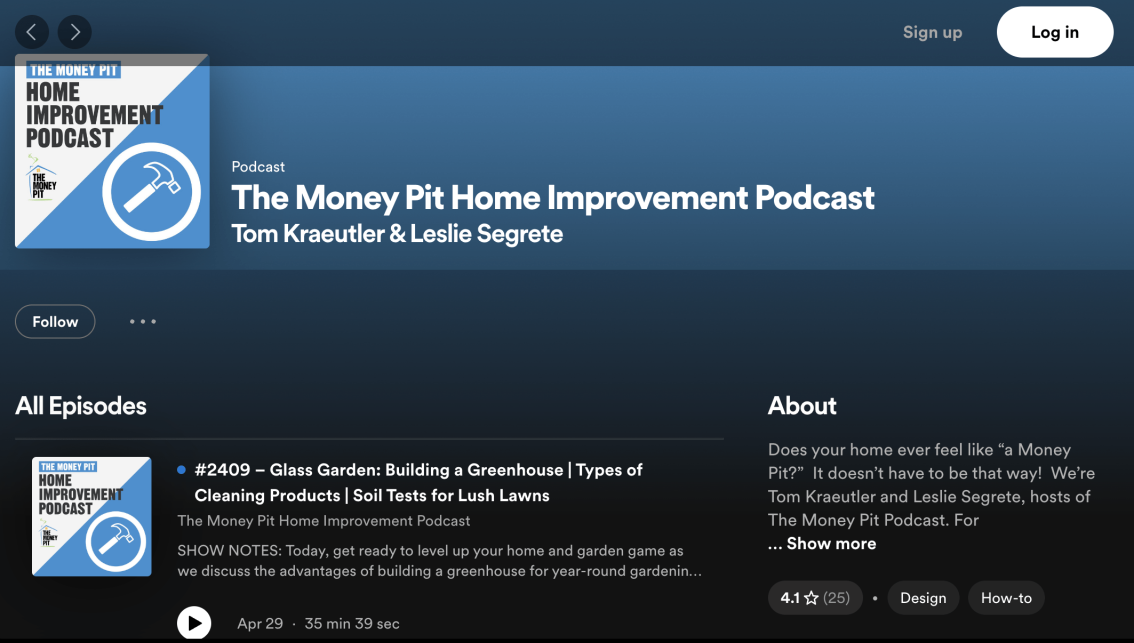Expand the About text with Show more

pyautogui.click(x=822, y=543)
